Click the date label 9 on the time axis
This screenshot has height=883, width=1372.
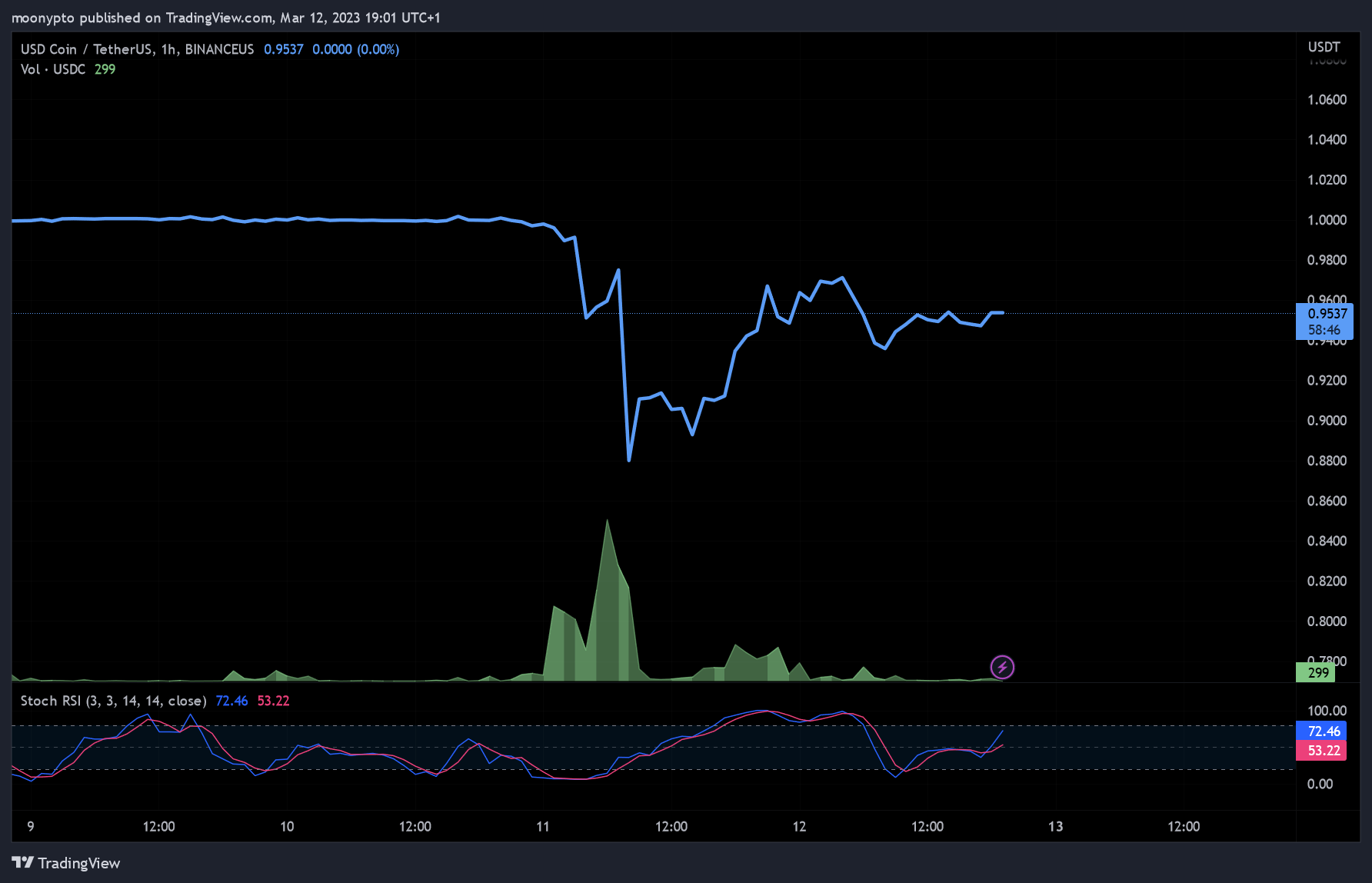tap(31, 827)
